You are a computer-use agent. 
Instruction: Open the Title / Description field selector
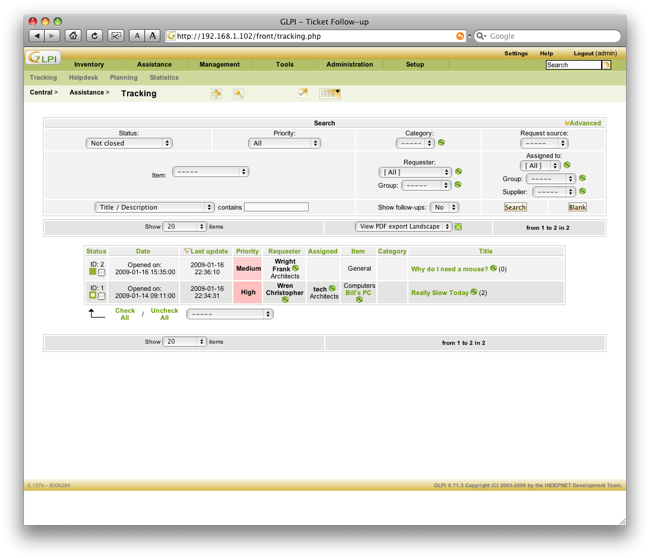click(x=154, y=207)
